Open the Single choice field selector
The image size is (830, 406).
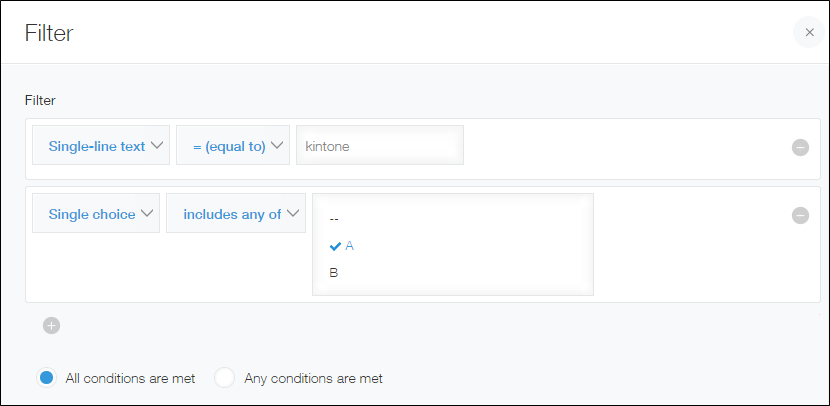pyautogui.click(x=95, y=214)
